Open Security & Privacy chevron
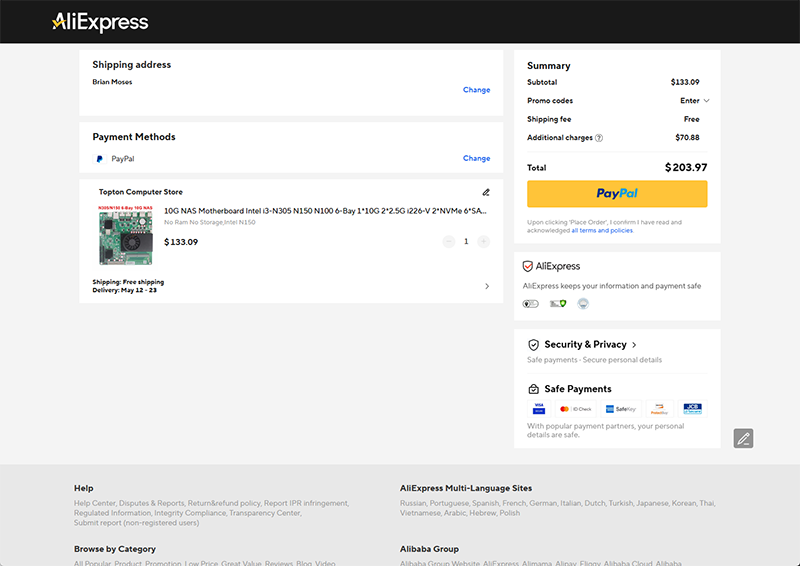The width and height of the screenshot is (800, 566). (x=634, y=345)
